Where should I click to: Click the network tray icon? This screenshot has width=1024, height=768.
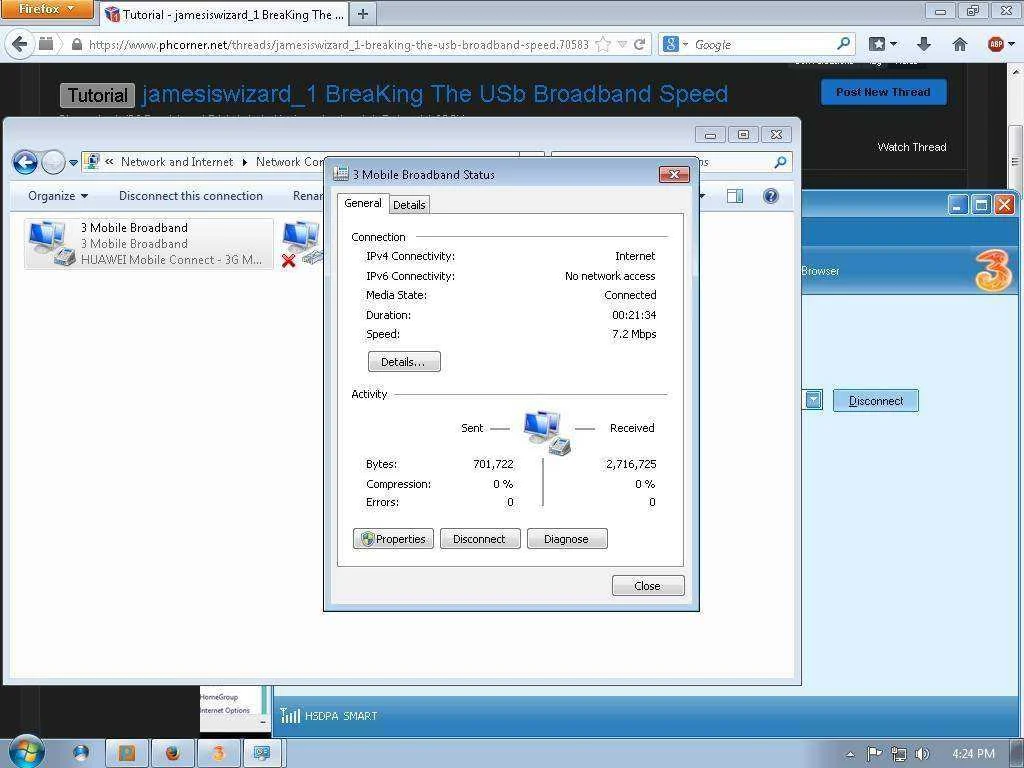(x=899, y=754)
